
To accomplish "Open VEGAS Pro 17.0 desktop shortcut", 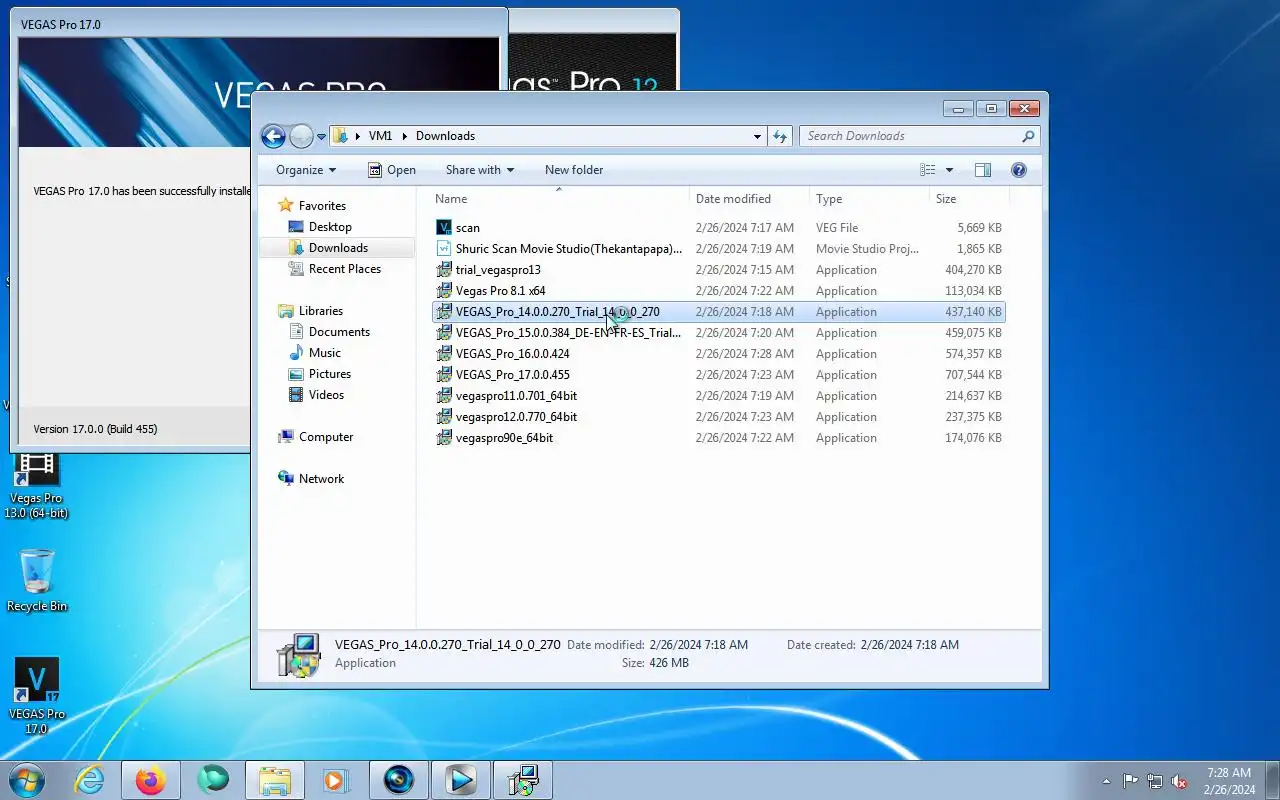I will (x=37, y=696).
